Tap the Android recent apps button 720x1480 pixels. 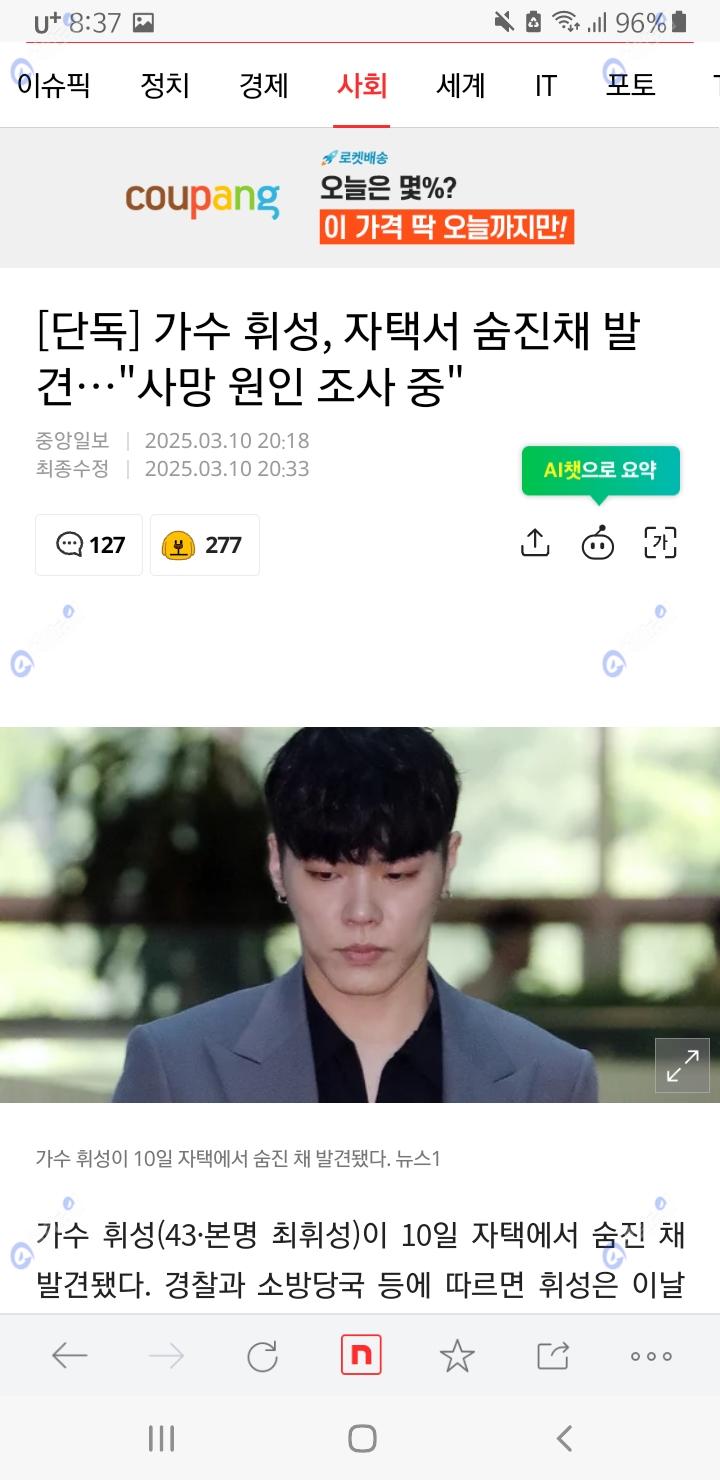161,1438
